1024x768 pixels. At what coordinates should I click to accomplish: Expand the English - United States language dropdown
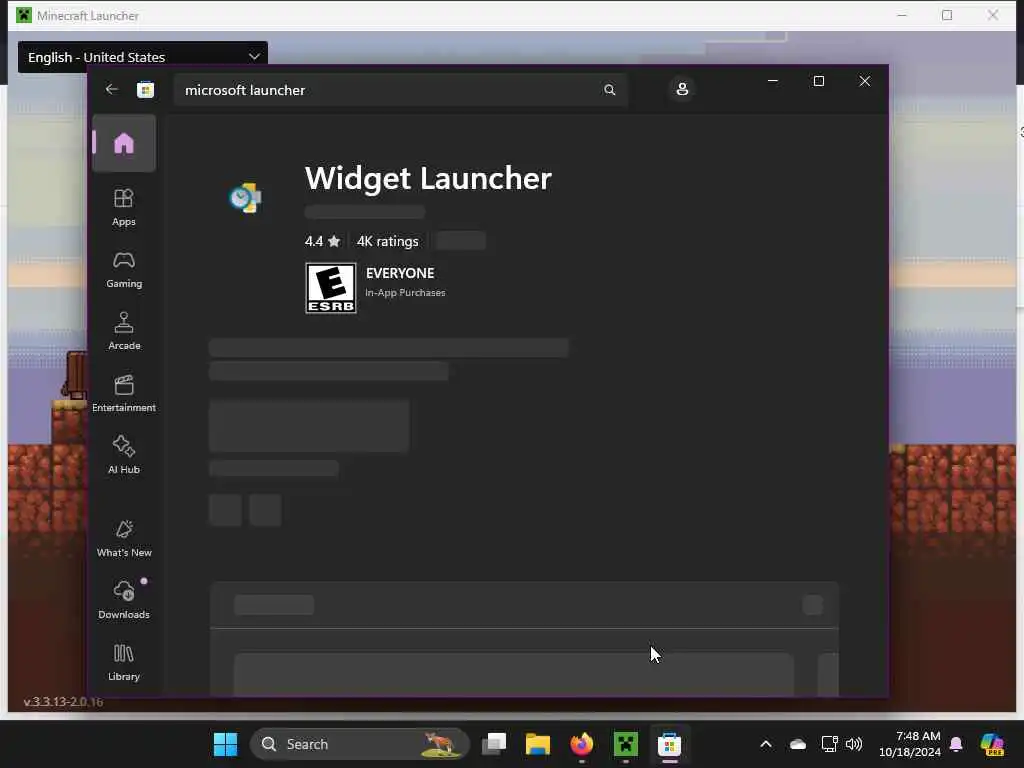coord(142,57)
